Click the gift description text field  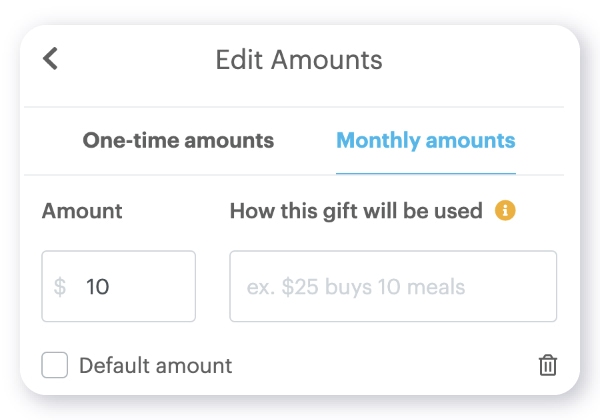393,287
